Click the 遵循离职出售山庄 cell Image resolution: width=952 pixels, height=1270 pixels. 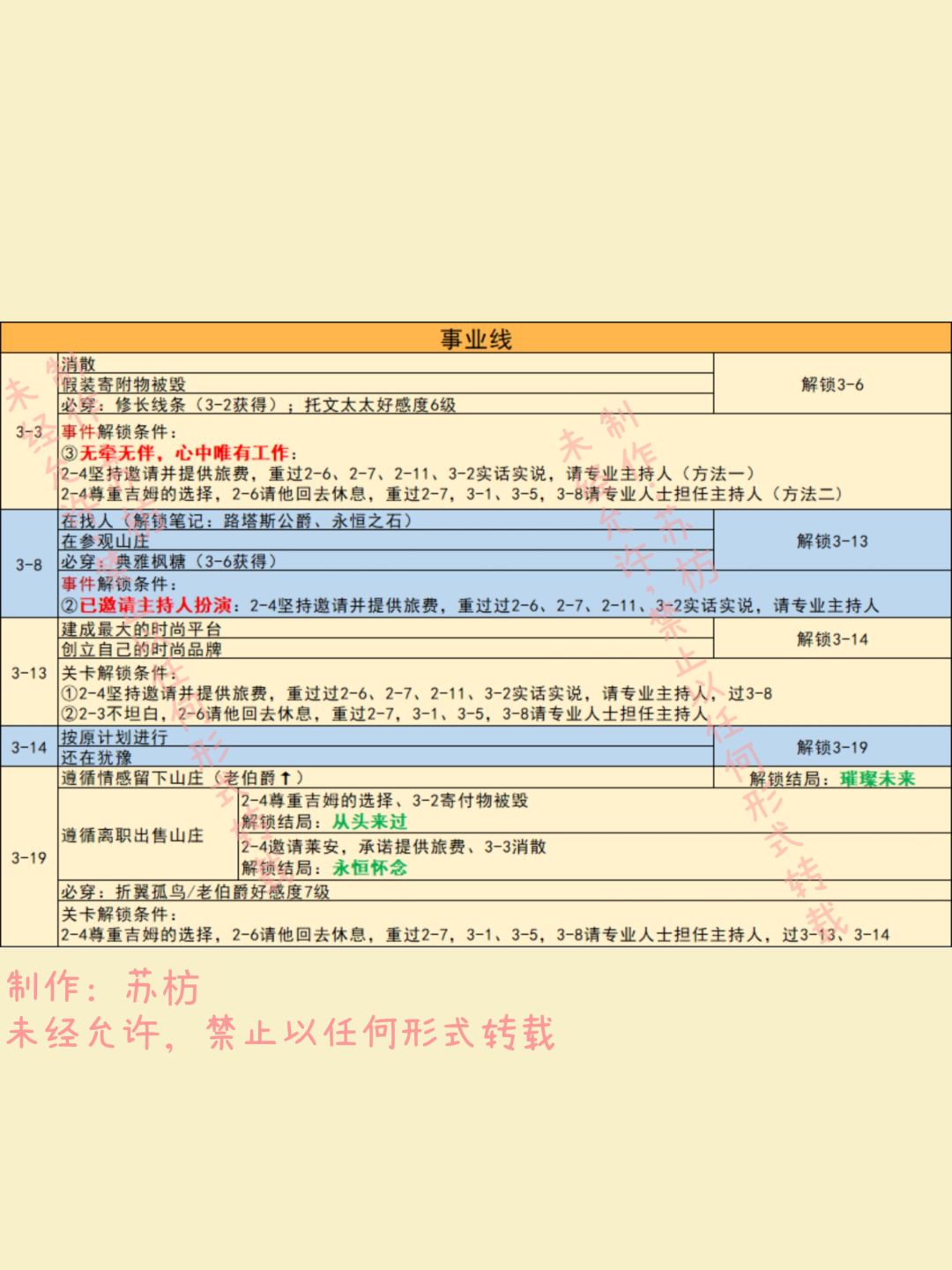tap(148, 834)
